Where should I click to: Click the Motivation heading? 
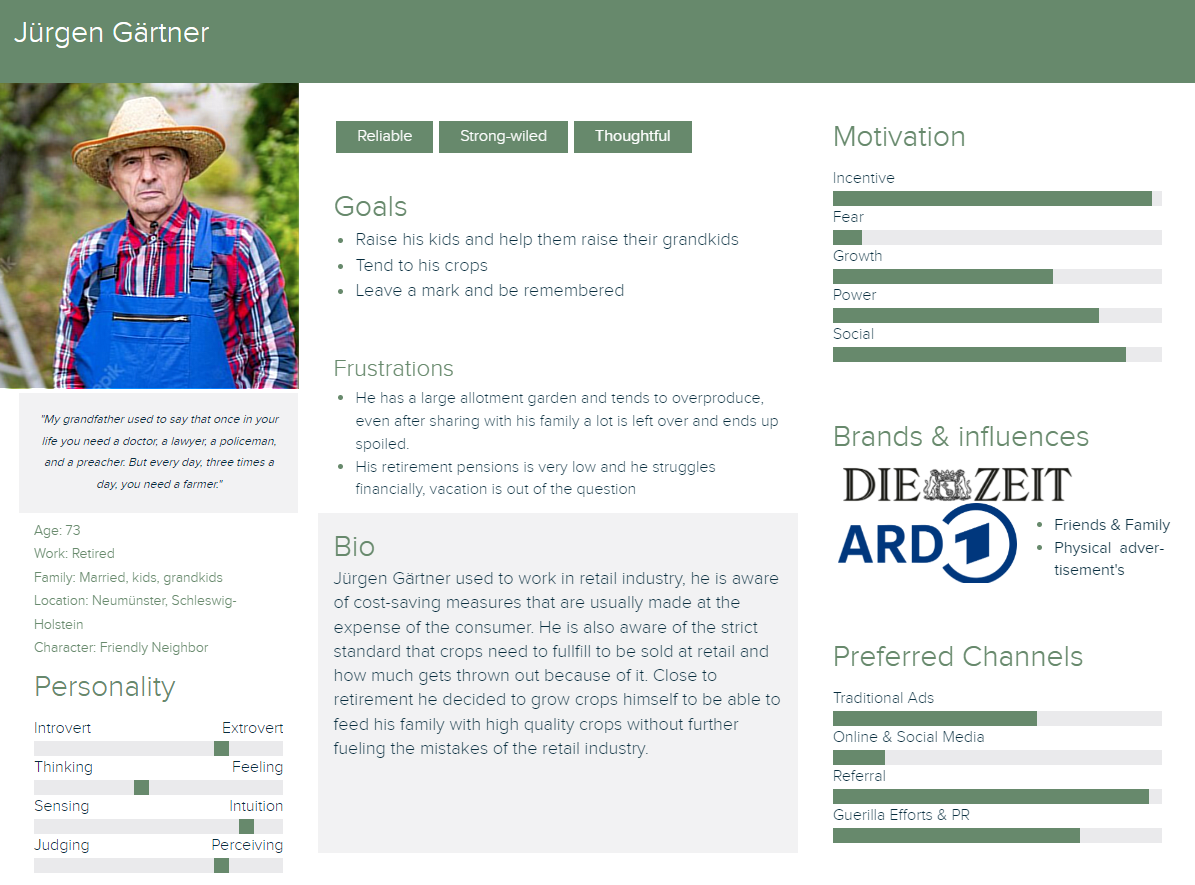[x=899, y=136]
